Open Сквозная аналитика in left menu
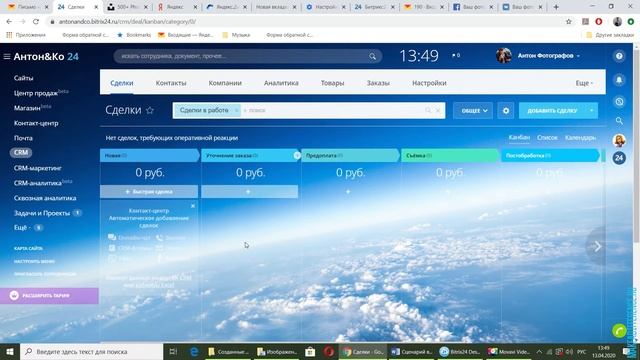Screen dimensions: 640x360 pos(45,198)
